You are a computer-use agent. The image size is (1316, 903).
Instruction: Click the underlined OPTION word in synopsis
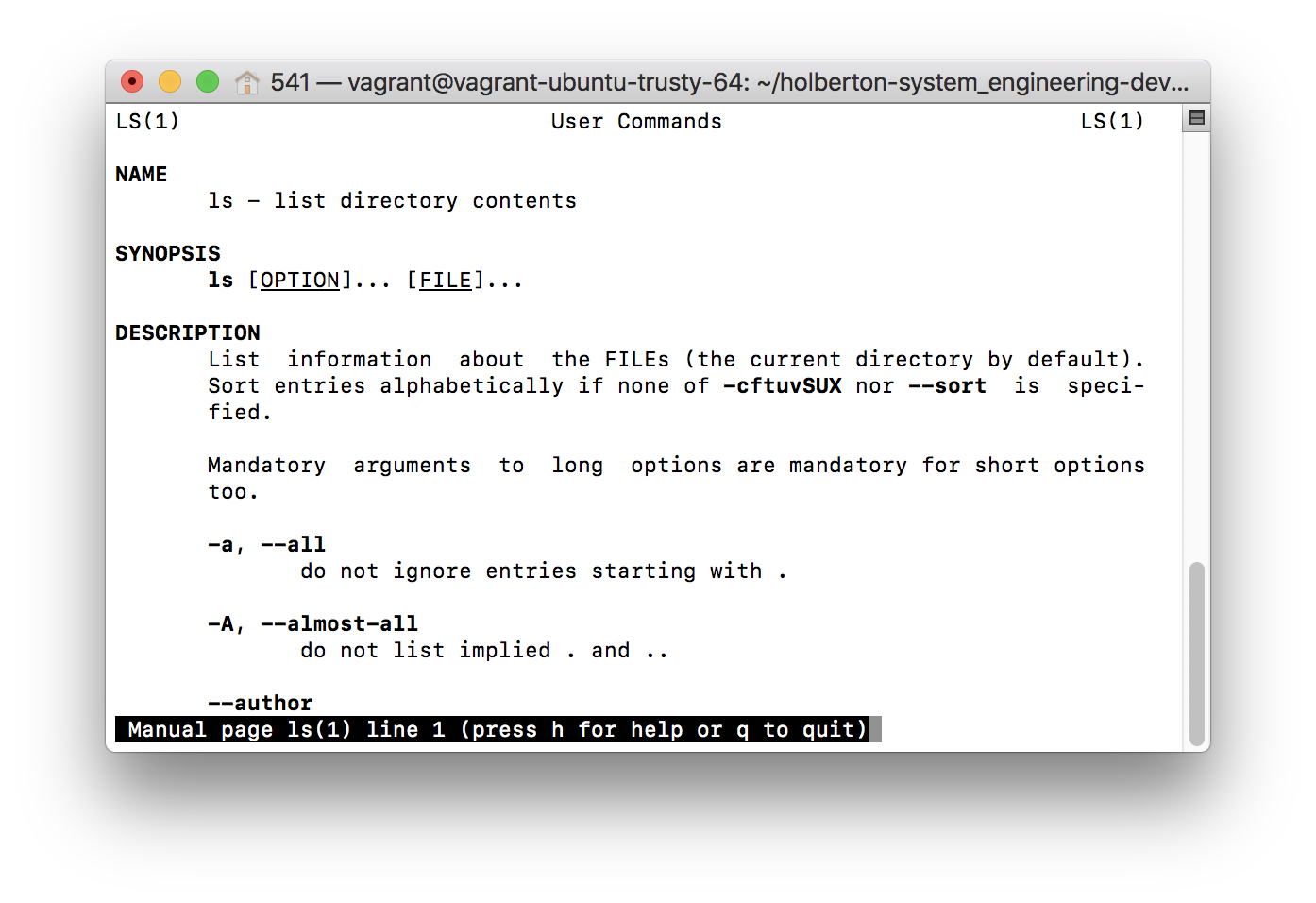(299, 281)
